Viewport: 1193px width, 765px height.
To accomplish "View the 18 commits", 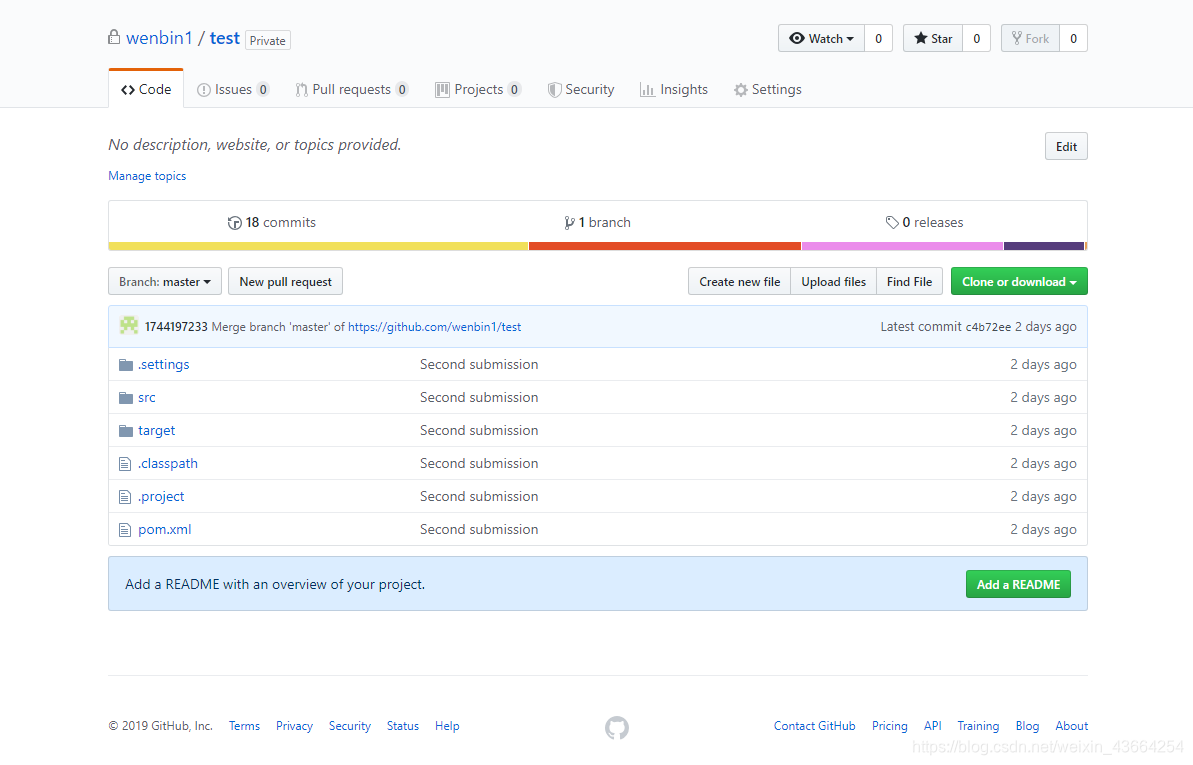I will [272, 222].
